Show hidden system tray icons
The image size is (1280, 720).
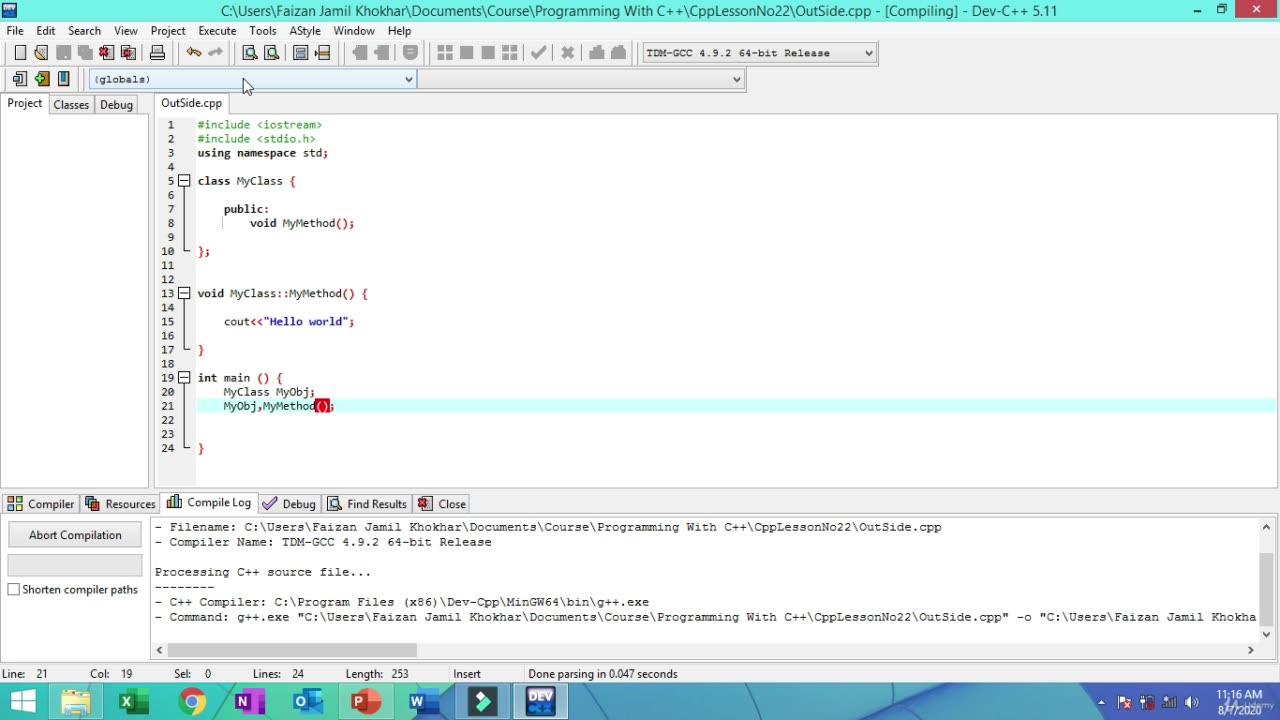tap(1102, 702)
